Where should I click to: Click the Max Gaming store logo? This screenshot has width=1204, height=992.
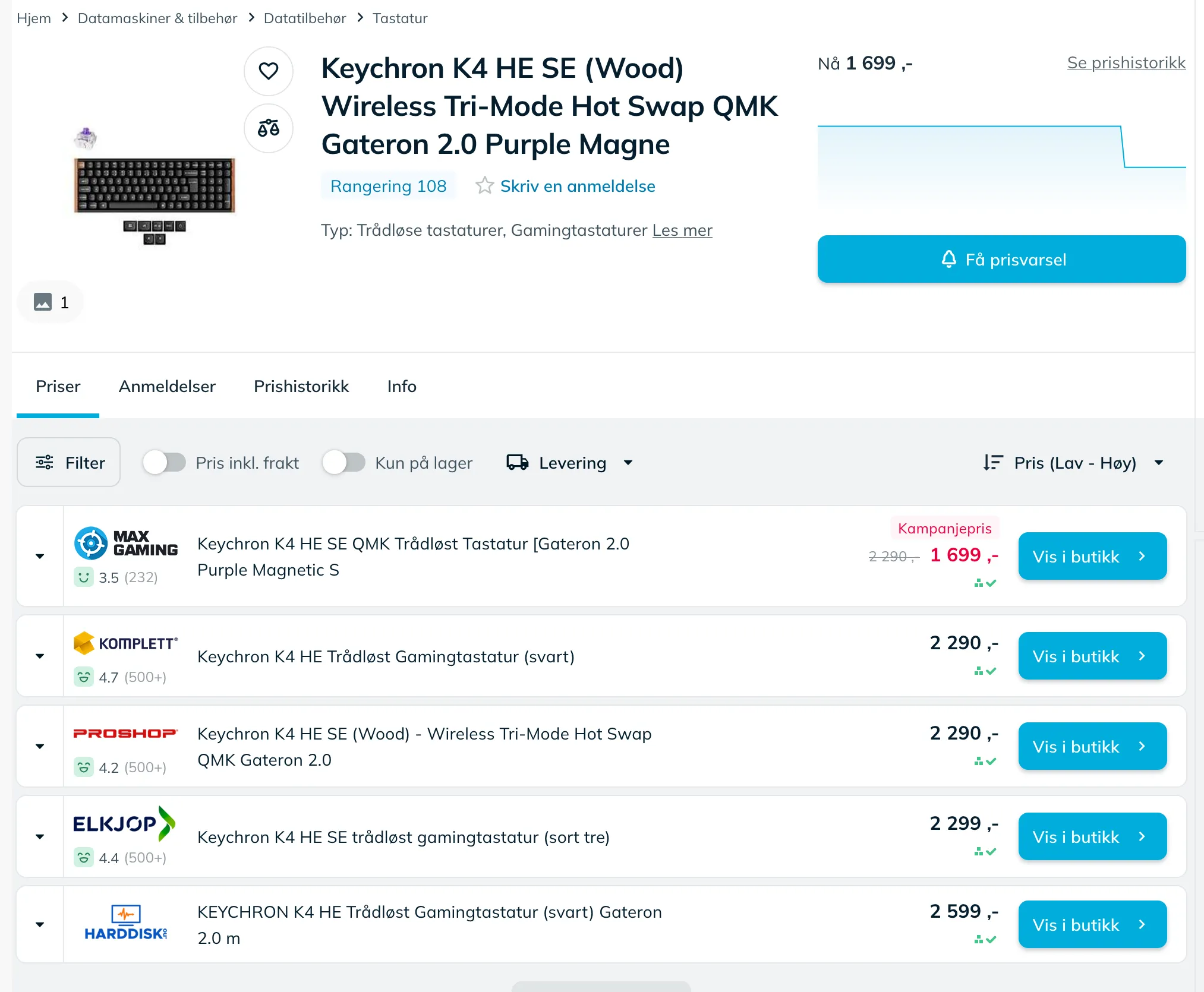pyautogui.click(x=125, y=543)
